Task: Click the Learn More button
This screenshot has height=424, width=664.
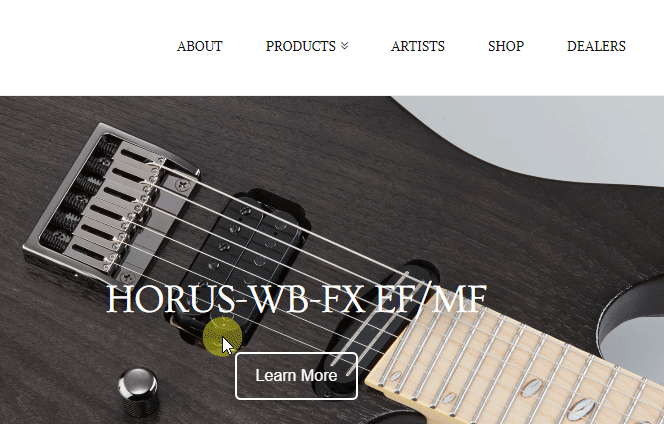Action: click(296, 376)
